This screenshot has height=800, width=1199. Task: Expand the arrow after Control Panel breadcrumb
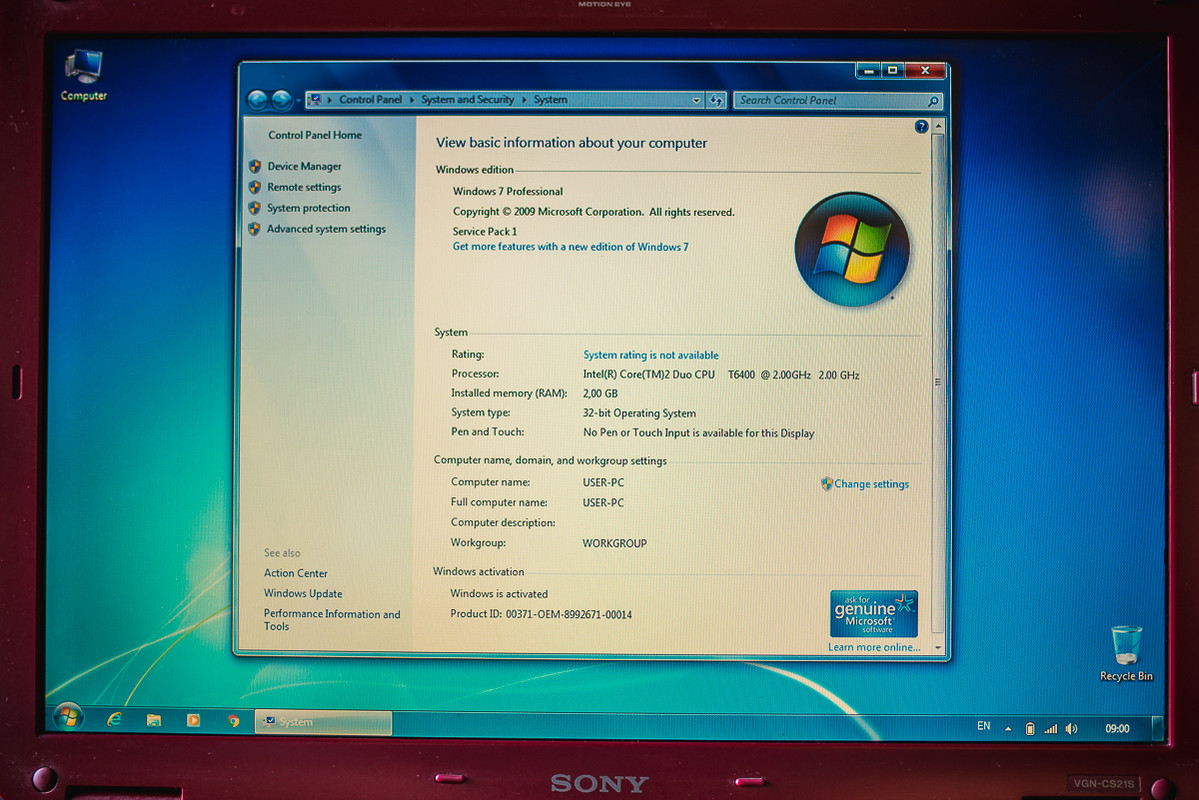411,100
